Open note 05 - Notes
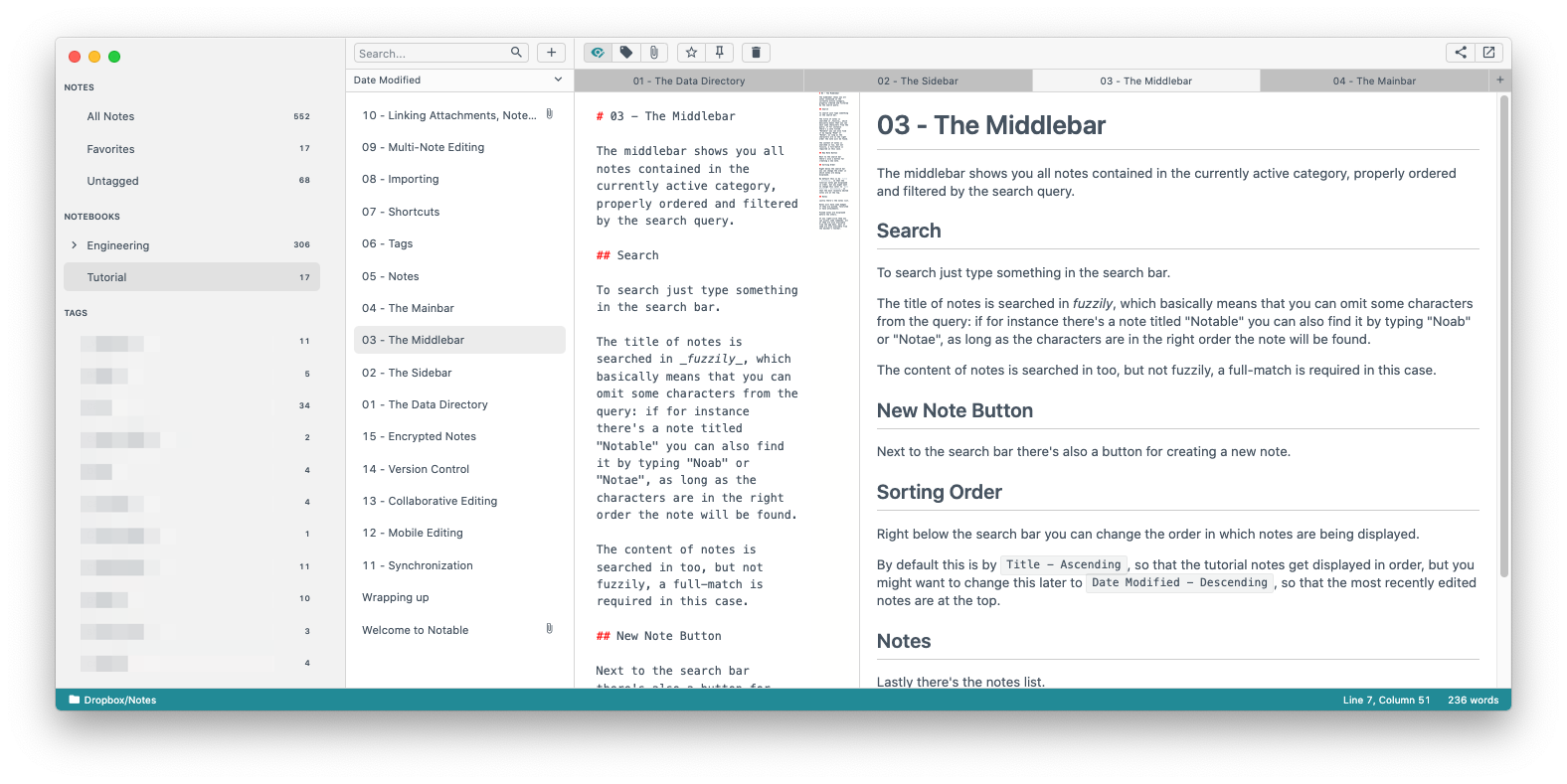 coord(459,276)
